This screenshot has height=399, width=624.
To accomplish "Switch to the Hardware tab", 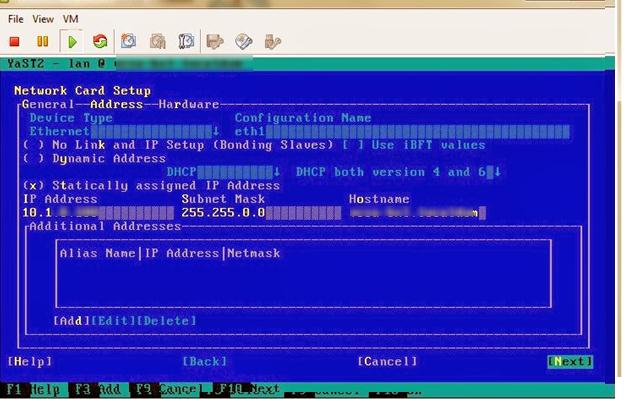I will point(189,104).
